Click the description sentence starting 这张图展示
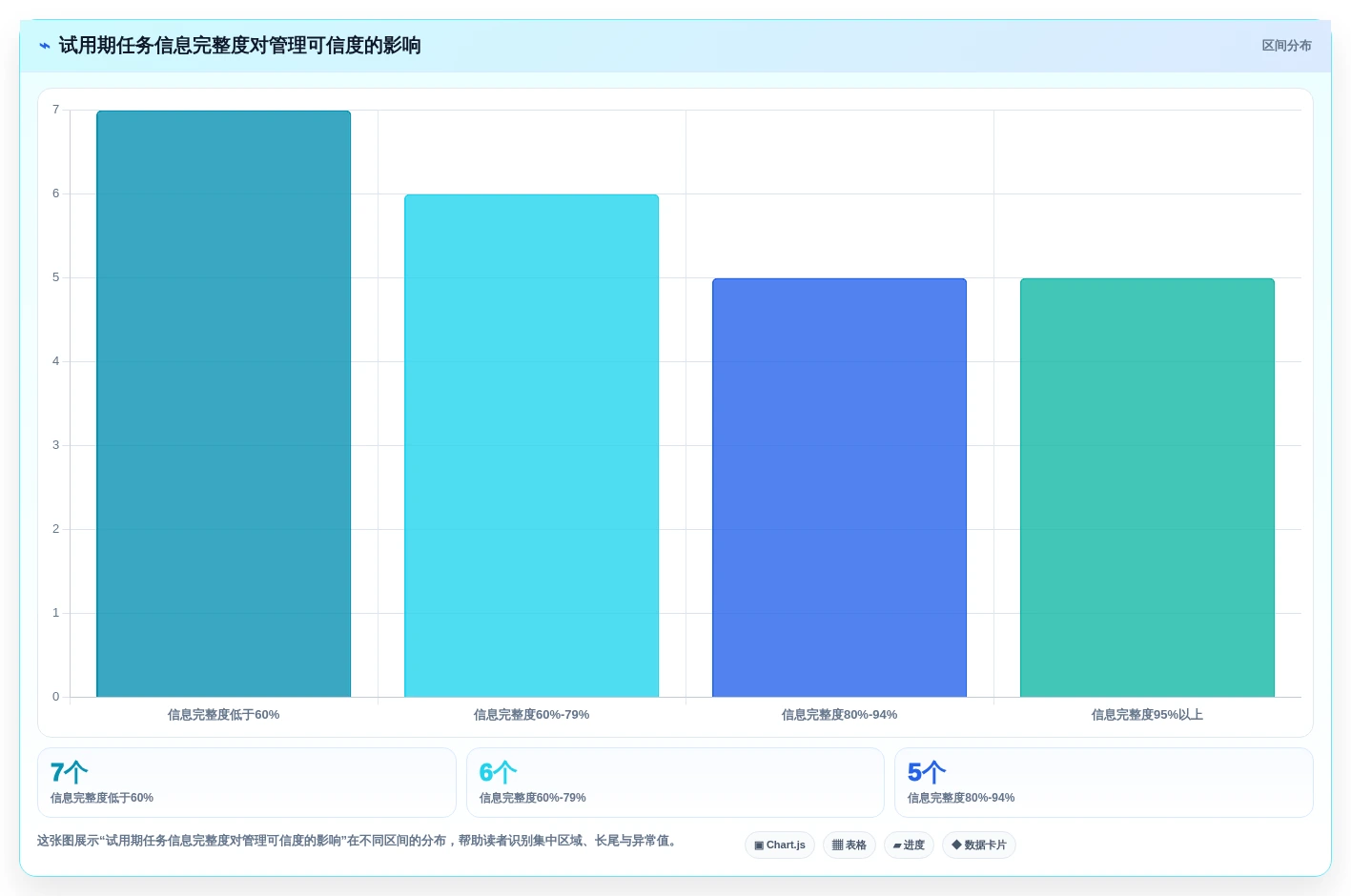The image size is (1351, 896). [358, 841]
